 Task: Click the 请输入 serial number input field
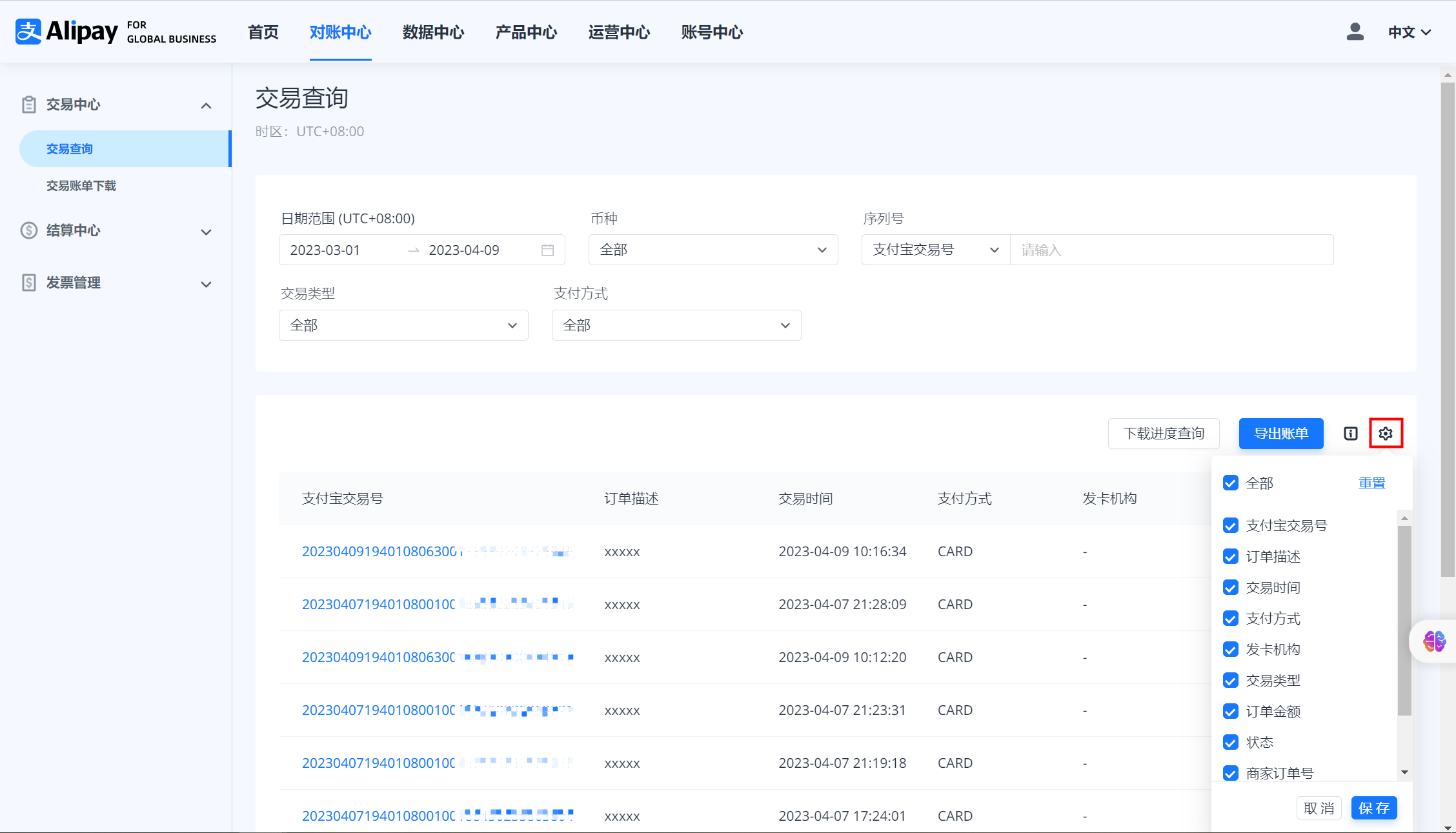(1171, 250)
